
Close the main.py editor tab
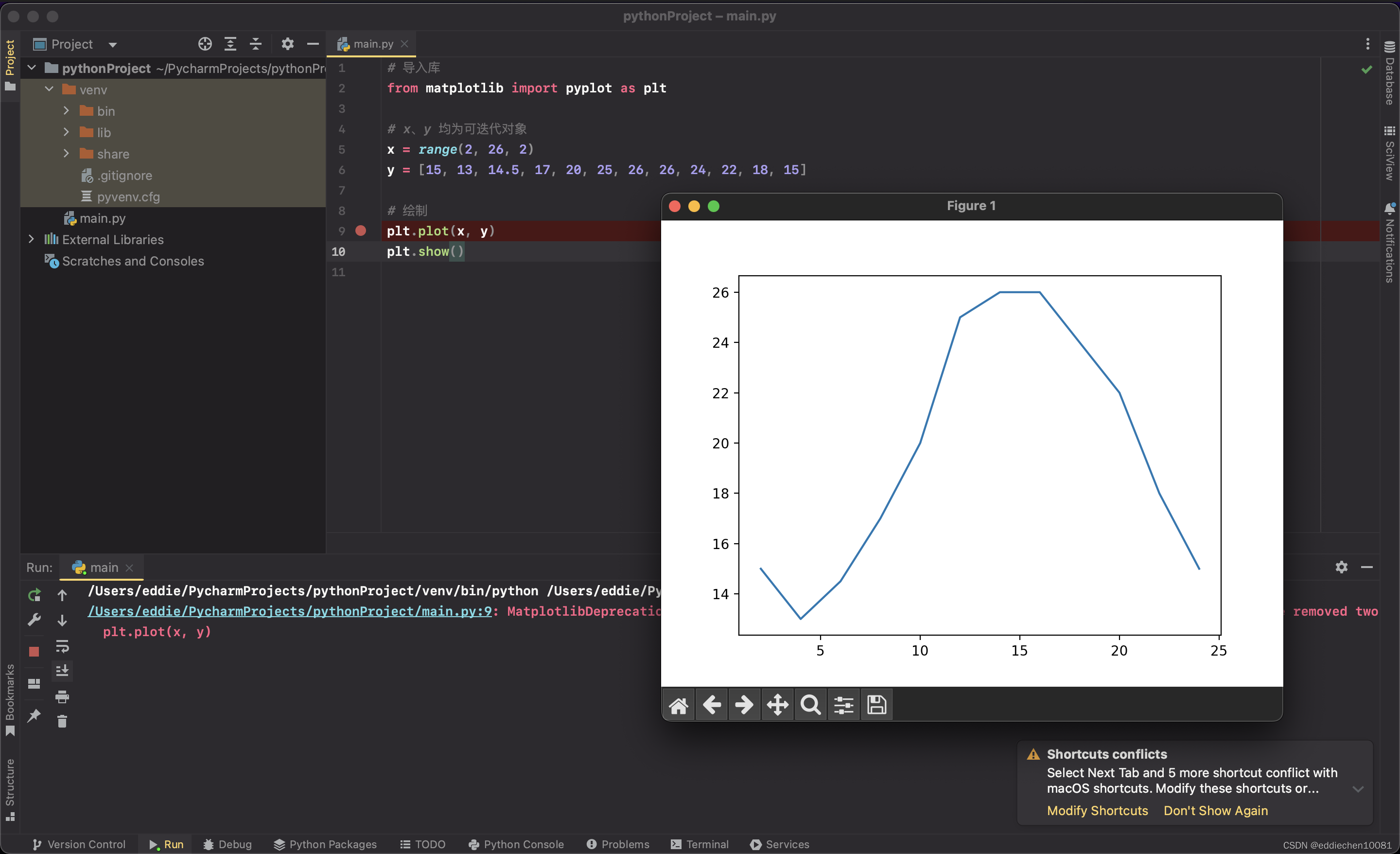pyautogui.click(x=404, y=44)
